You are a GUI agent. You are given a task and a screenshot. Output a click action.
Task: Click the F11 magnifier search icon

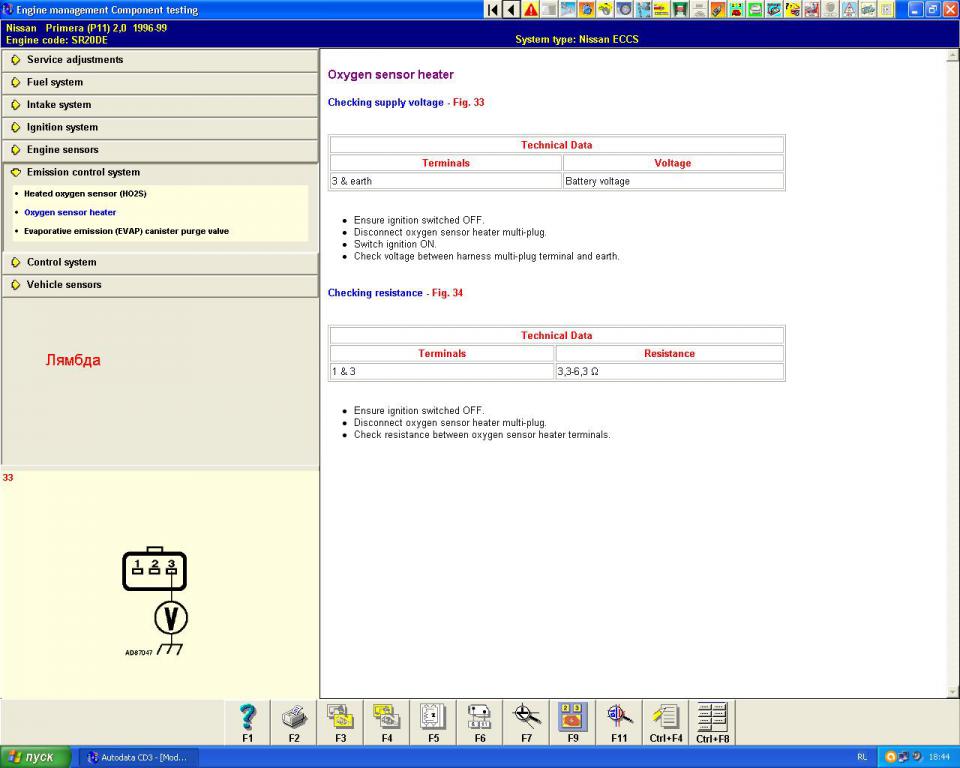pos(620,723)
